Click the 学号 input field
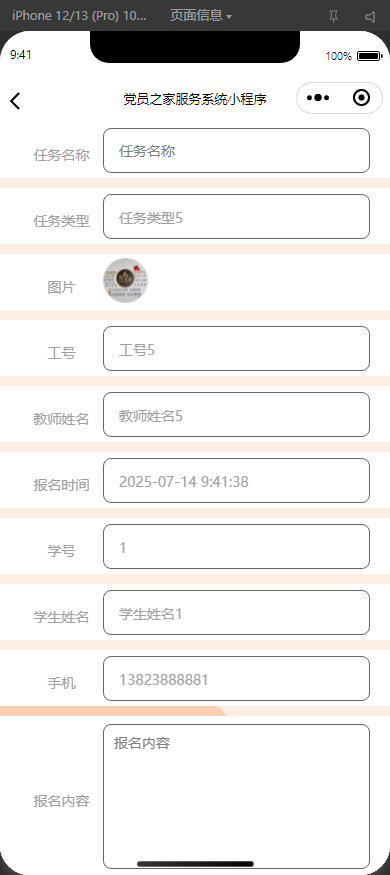Screen dimensions: 390x875 click(237, 546)
